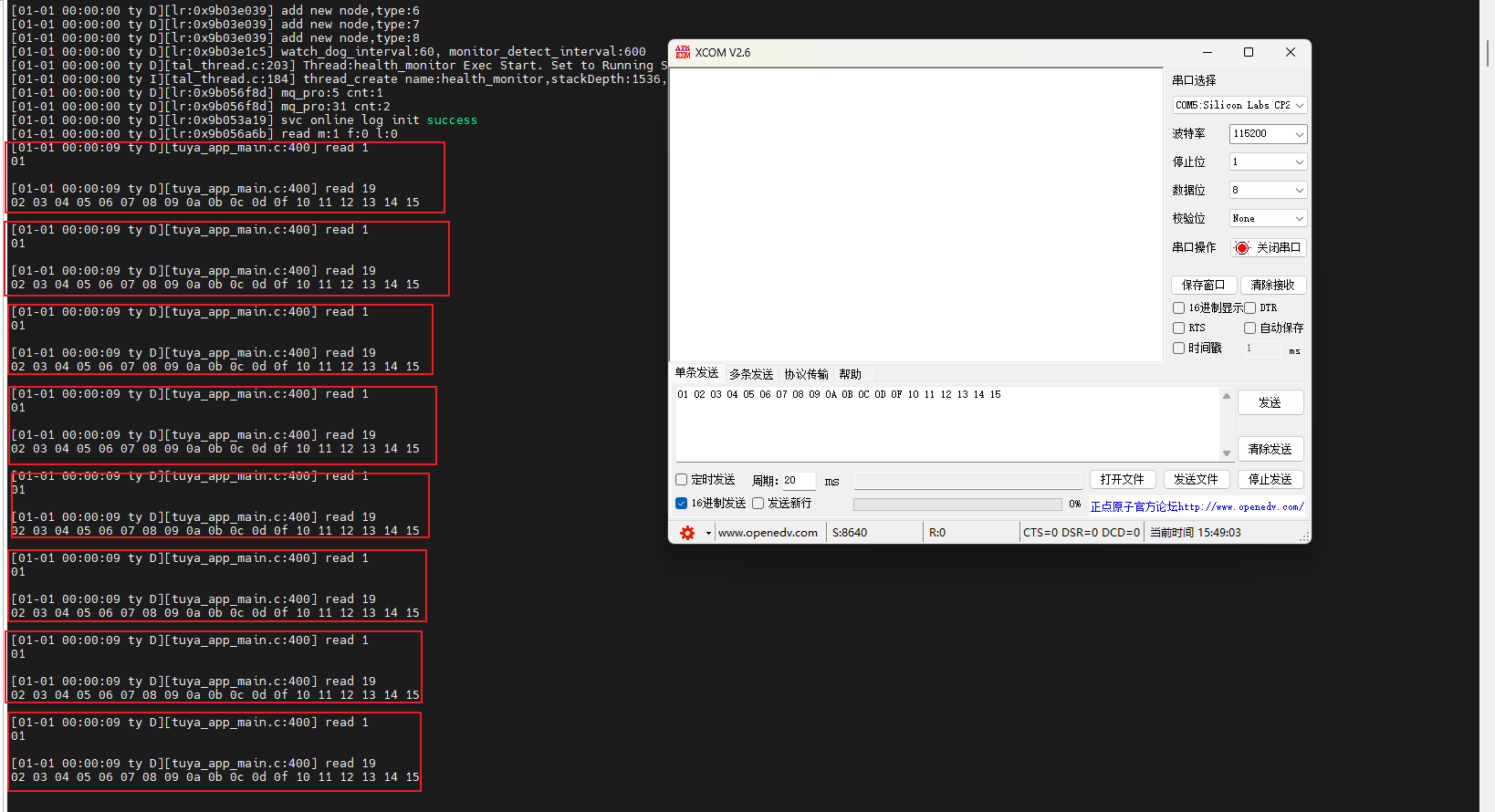Click the 清除接收 clear receive button
Viewport: 1495px width, 812px height.
1273,285
